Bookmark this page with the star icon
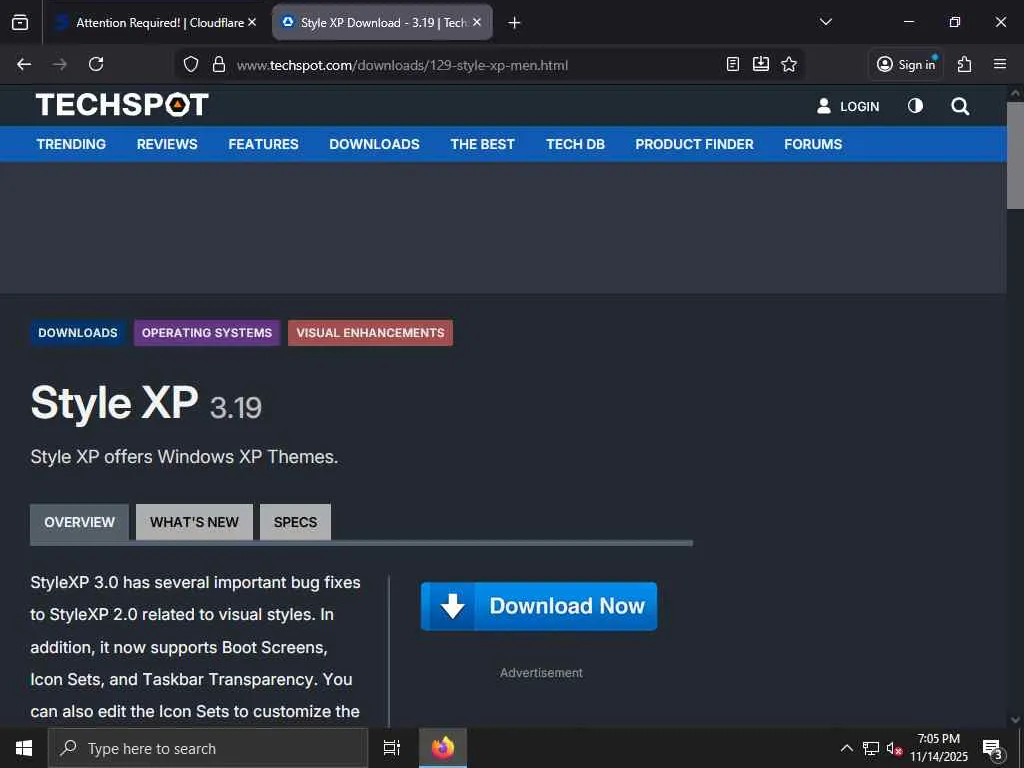Viewport: 1024px width, 768px height. 789,64
